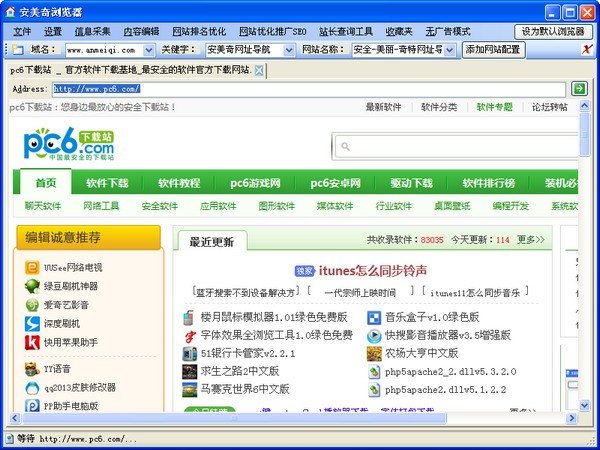Open the 网站排名优化 menu
600x450 pixels.
(199, 31)
